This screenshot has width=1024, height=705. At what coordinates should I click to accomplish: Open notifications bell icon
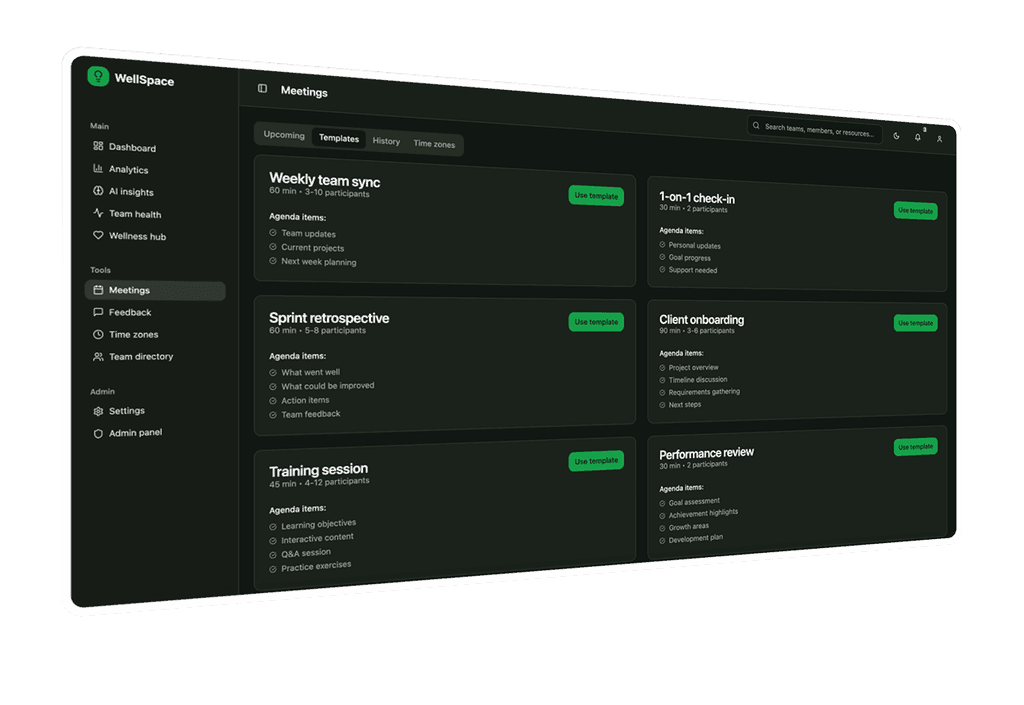click(x=918, y=137)
